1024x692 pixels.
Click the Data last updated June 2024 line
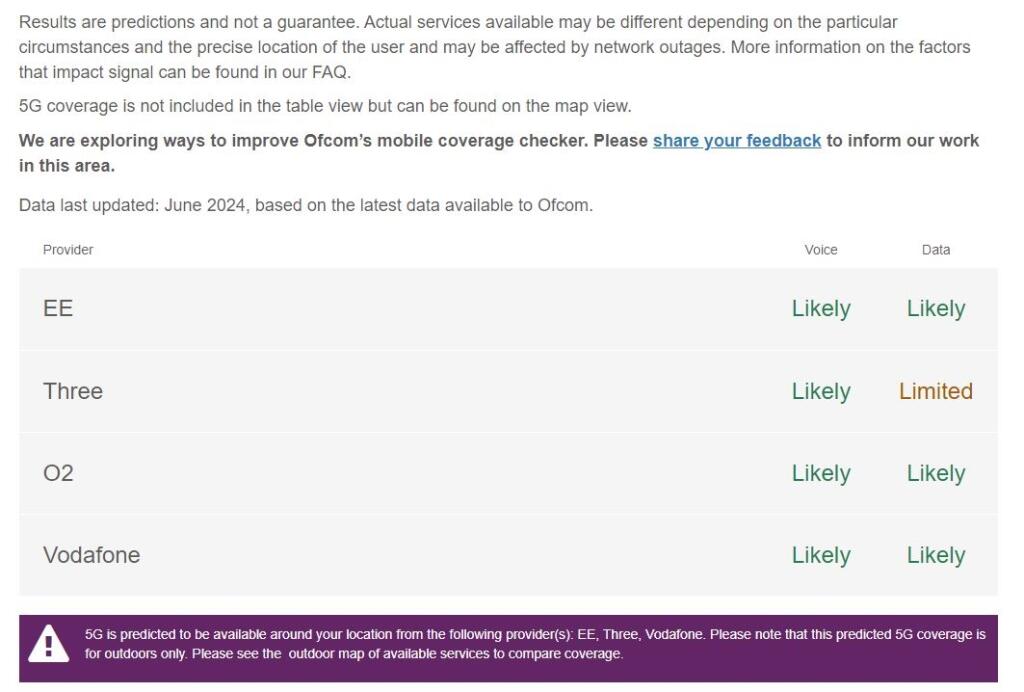(x=306, y=206)
